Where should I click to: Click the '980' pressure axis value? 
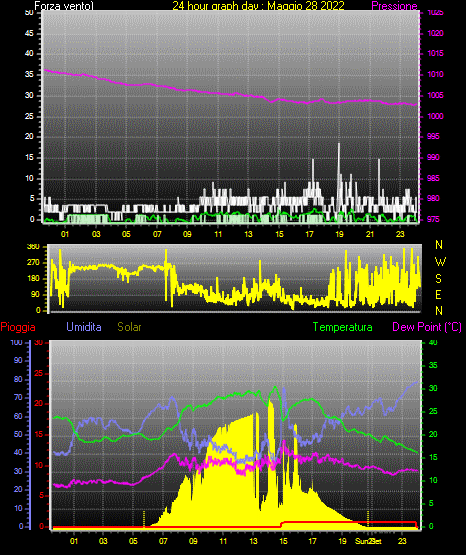pyautogui.click(x=433, y=198)
